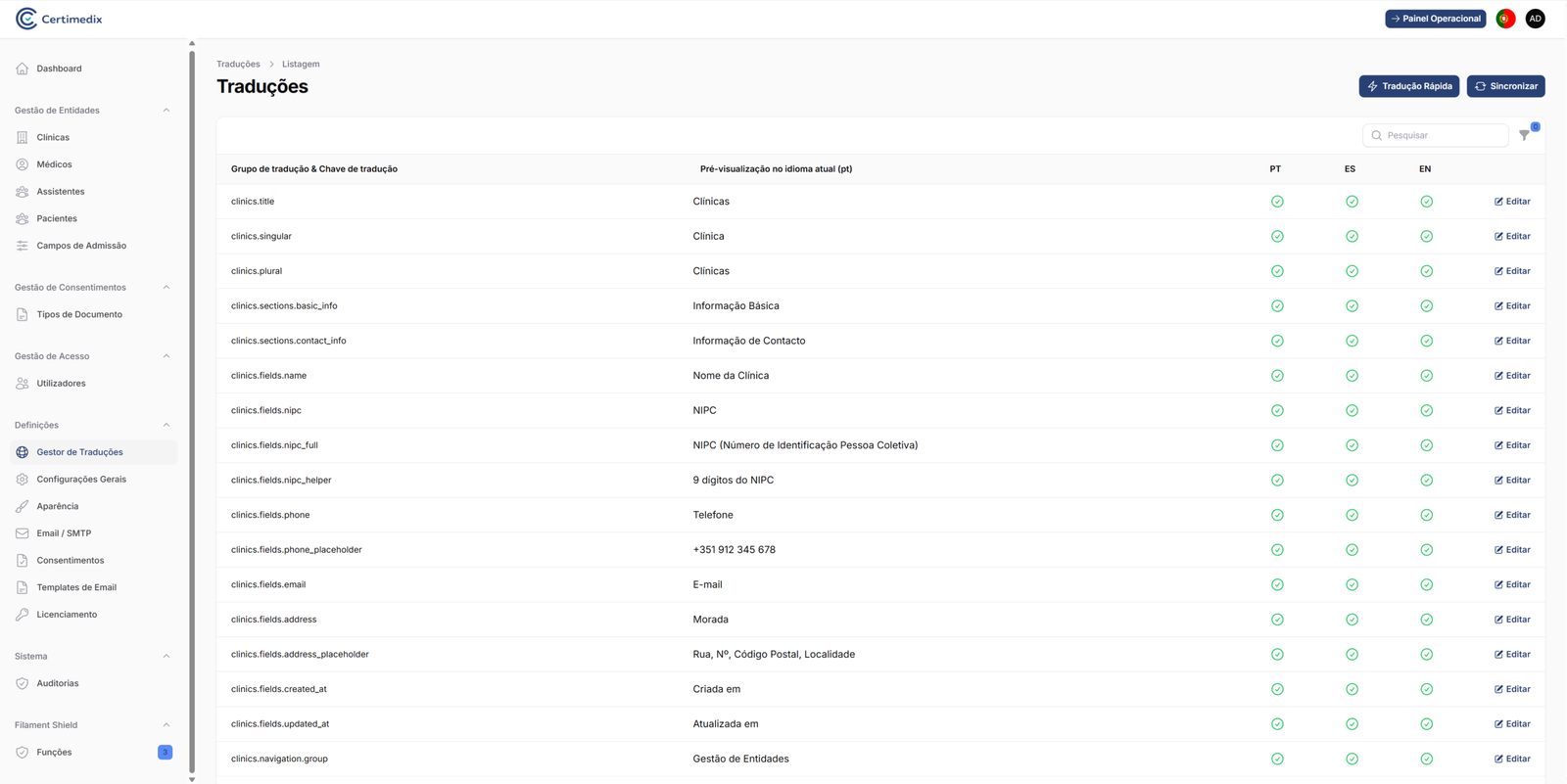Click the Licenciamento key icon
The height and width of the screenshot is (784, 1567).
point(23,615)
